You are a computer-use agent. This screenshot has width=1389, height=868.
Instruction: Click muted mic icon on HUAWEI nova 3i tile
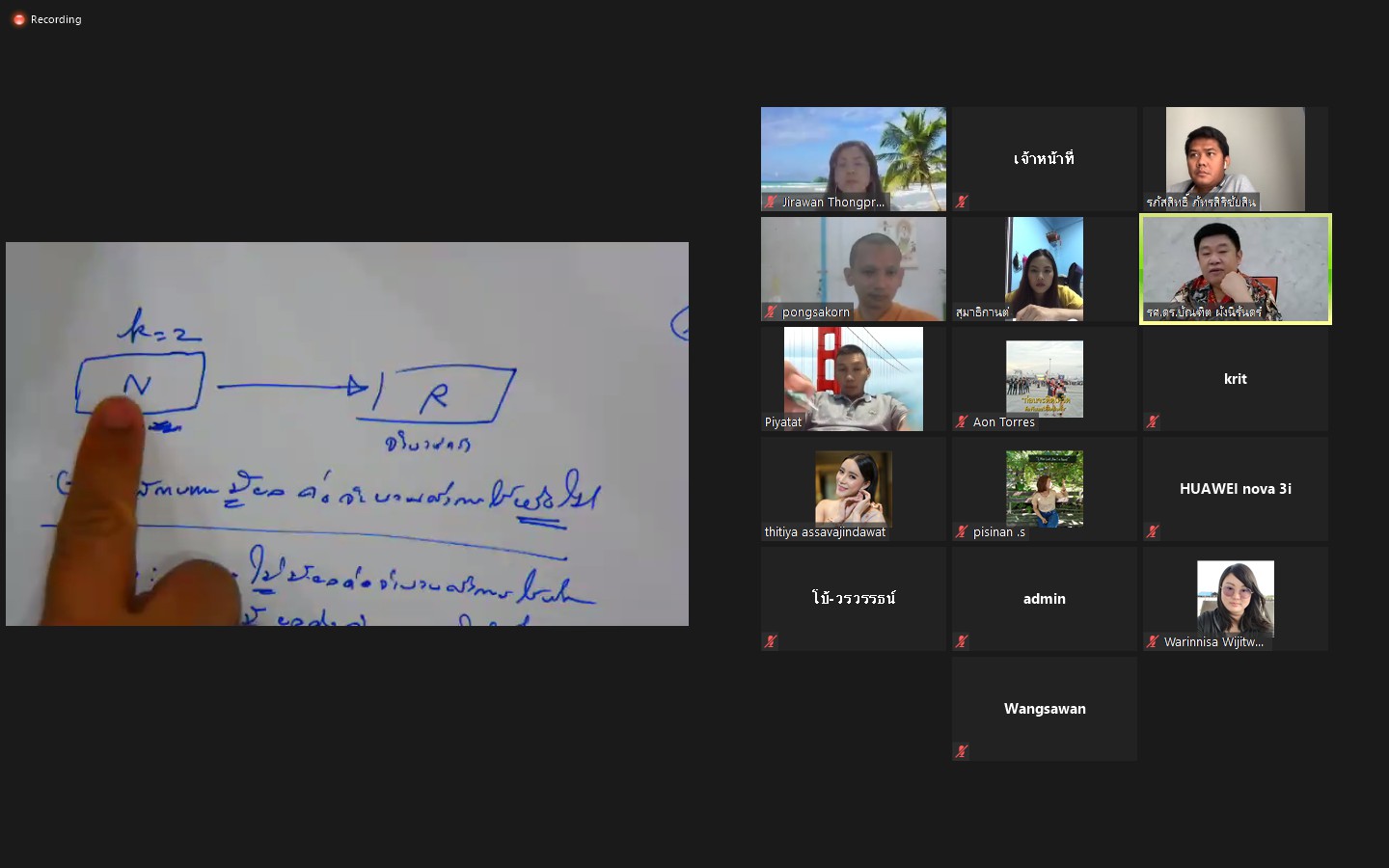(1153, 532)
